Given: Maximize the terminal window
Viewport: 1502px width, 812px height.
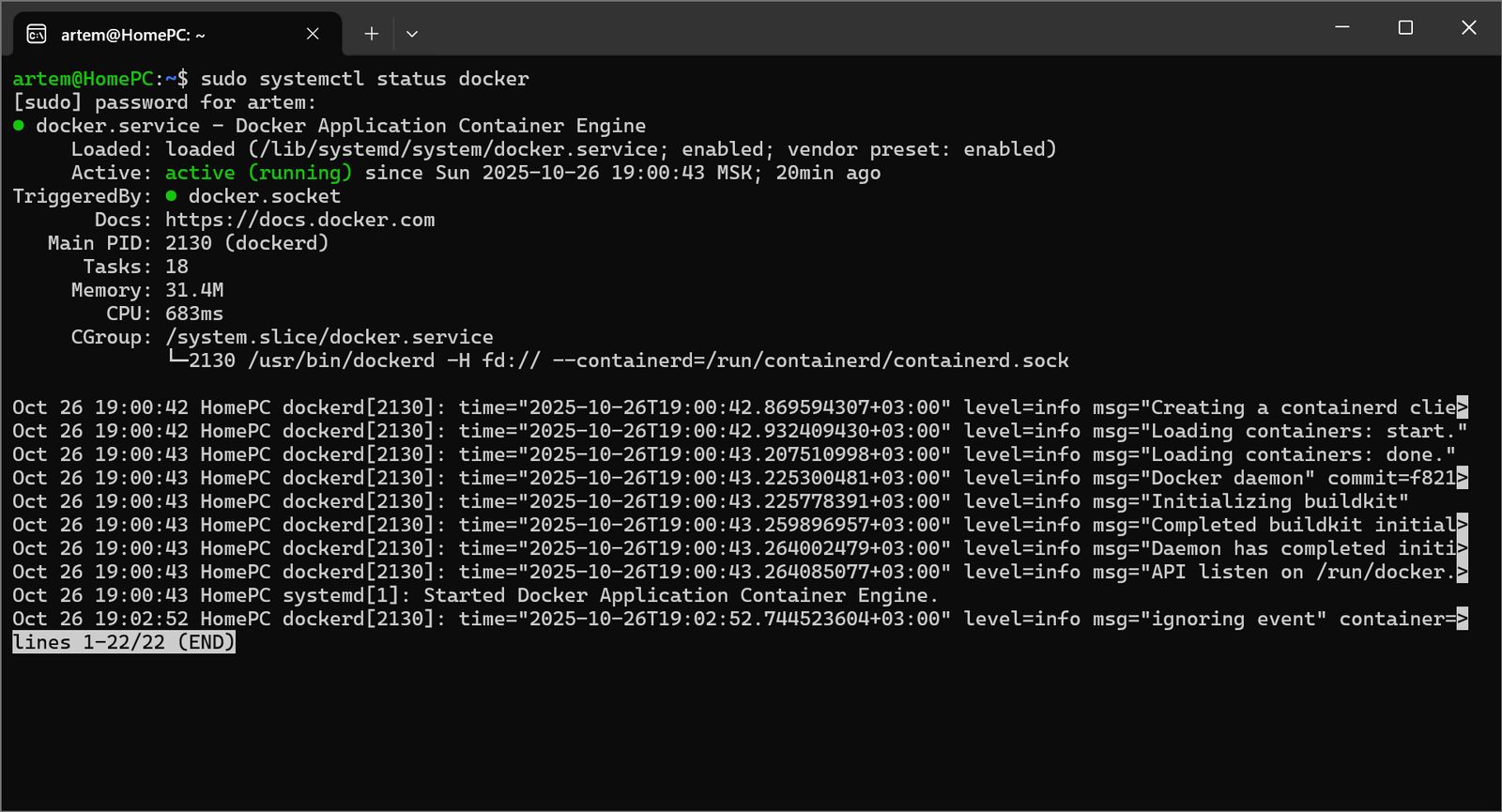Looking at the screenshot, I should pos(1405,27).
